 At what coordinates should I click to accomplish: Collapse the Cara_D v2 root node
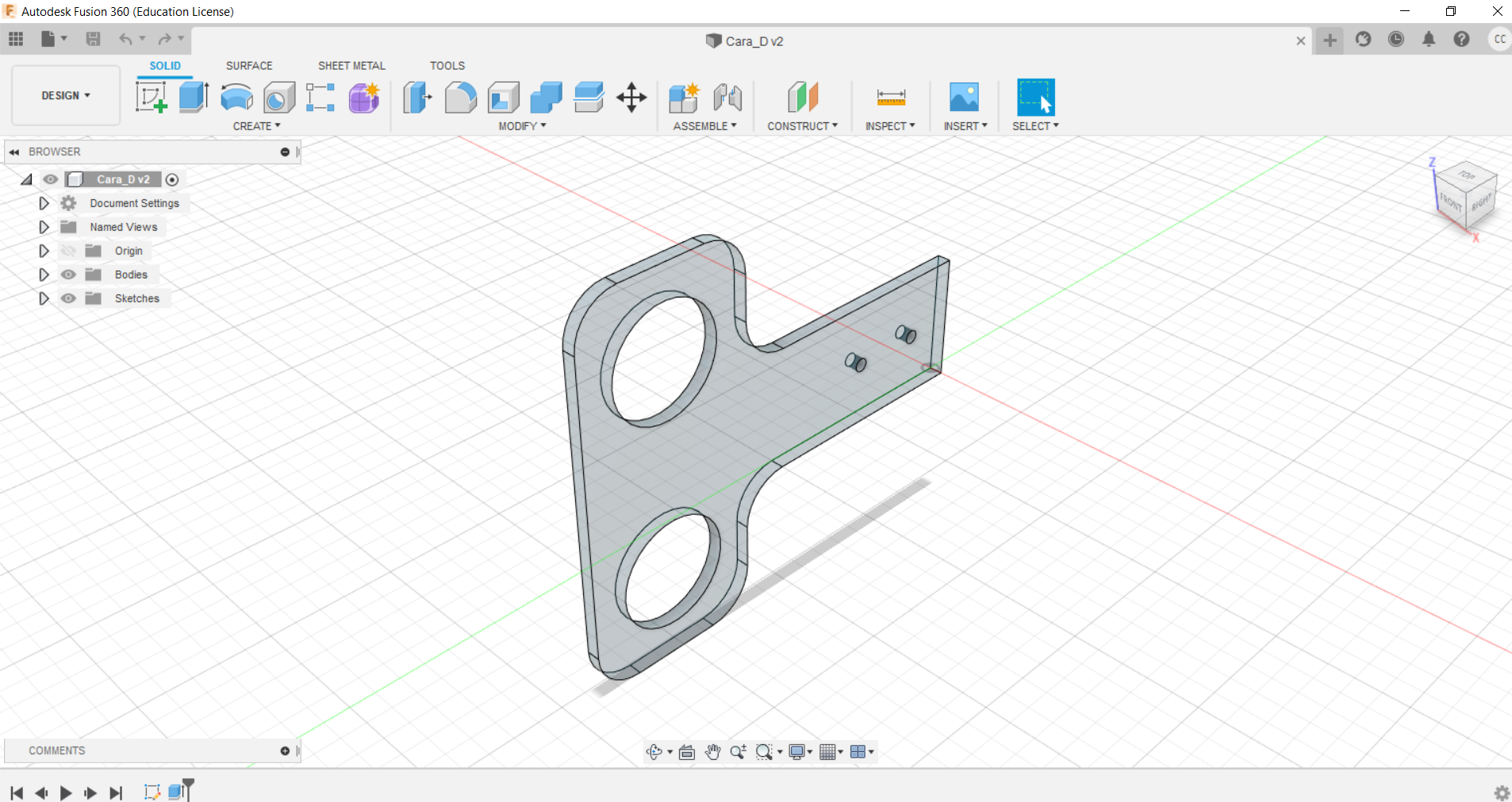pos(26,179)
